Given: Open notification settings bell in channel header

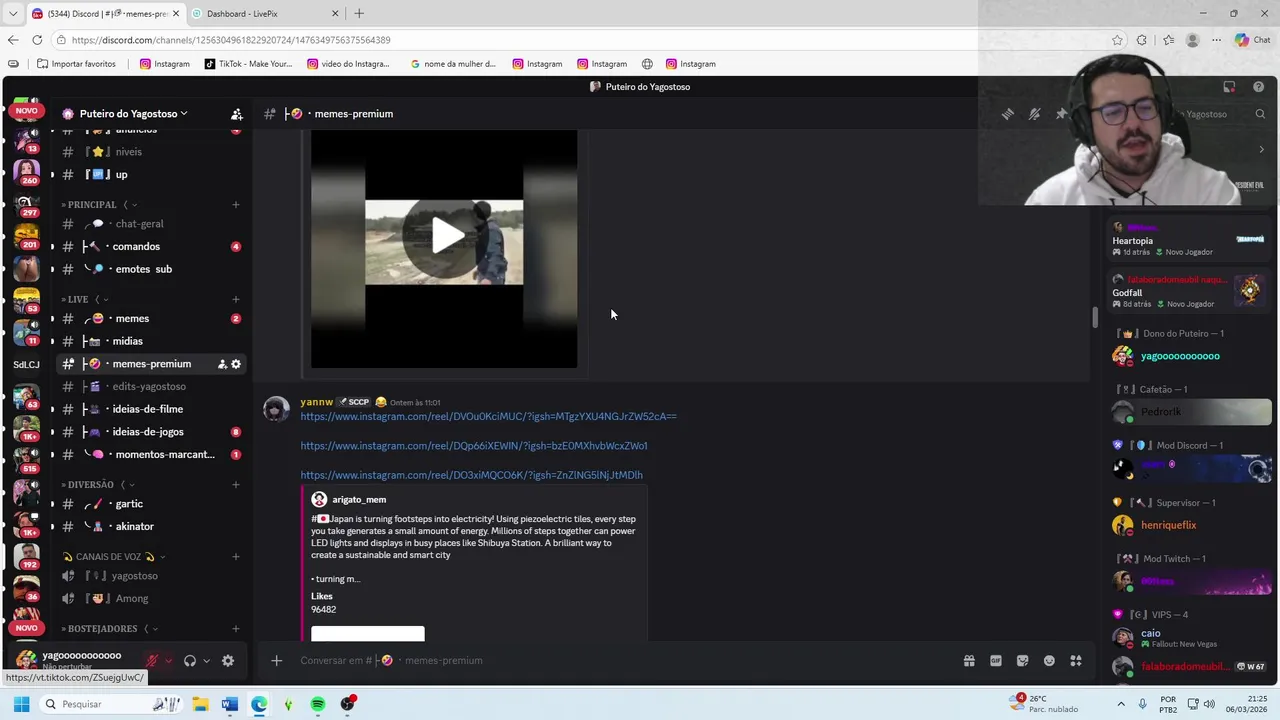Looking at the screenshot, I should click(x=1035, y=114).
